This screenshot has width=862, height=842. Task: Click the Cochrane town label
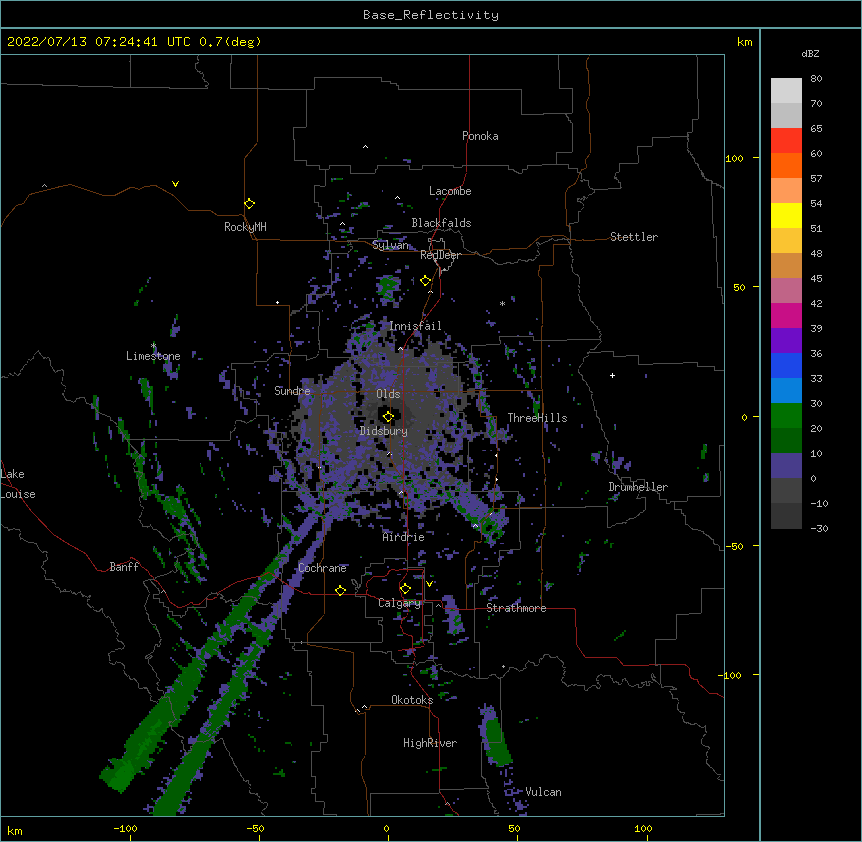pyautogui.click(x=322, y=568)
